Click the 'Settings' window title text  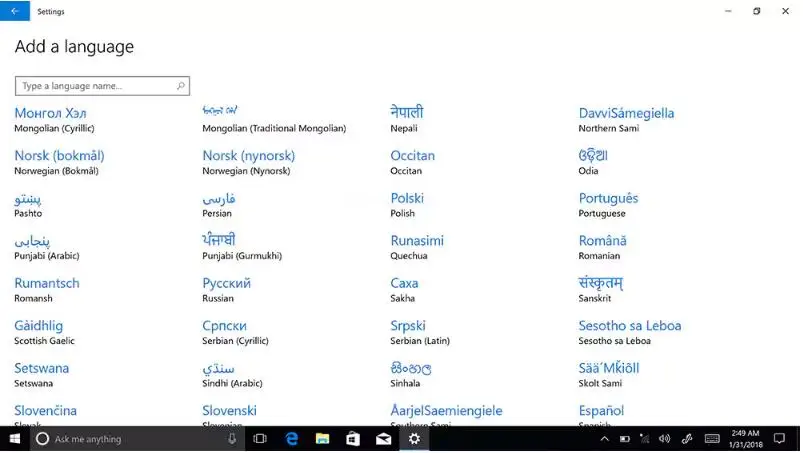(x=51, y=11)
